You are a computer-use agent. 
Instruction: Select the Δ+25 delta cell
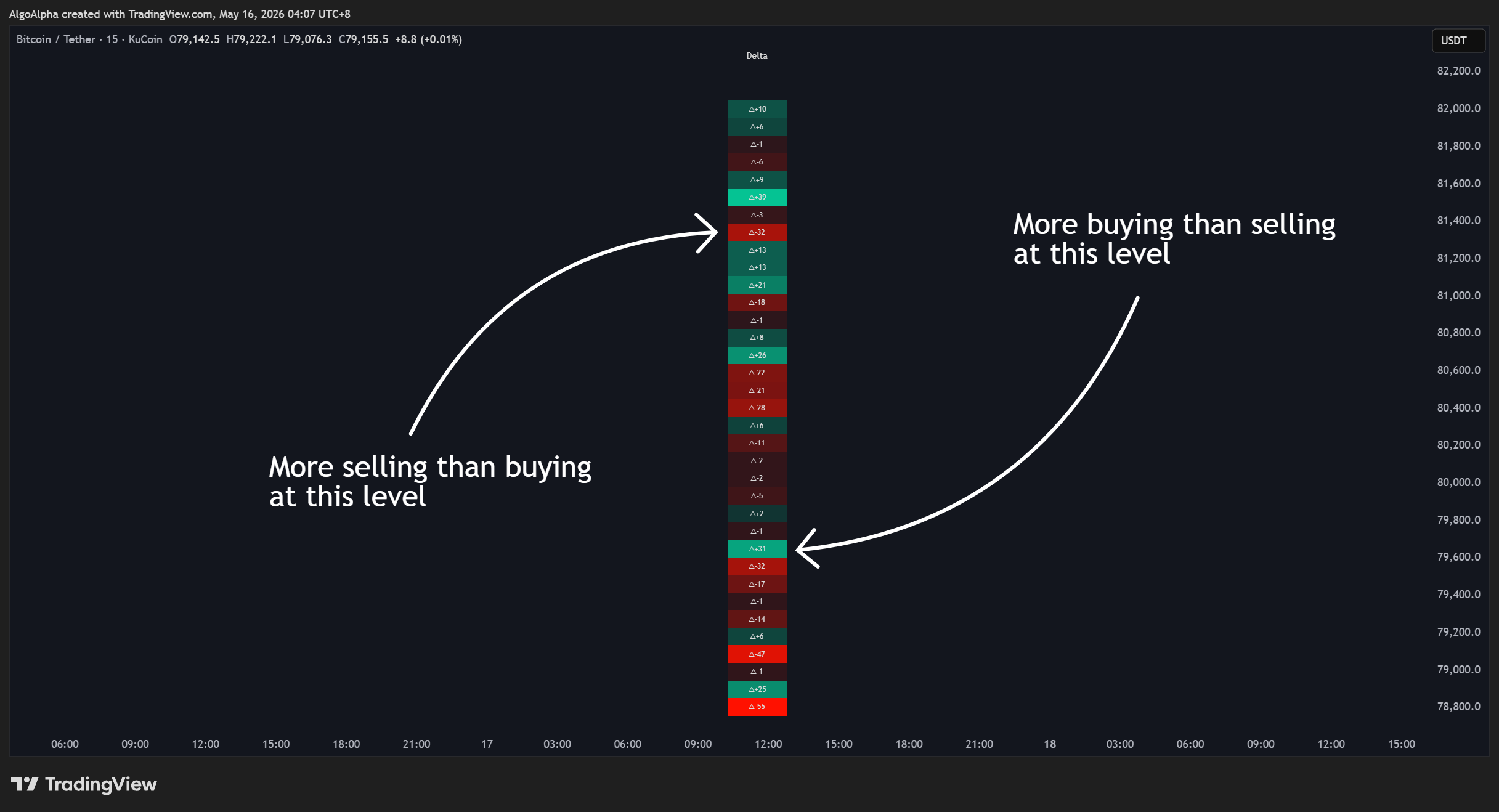coord(757,689)
